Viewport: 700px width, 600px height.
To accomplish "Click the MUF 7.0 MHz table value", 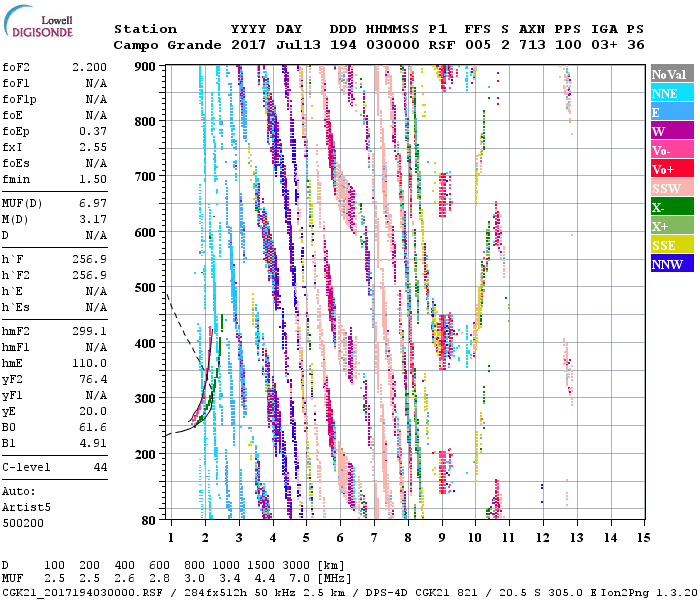I will [x=299, y=579].
